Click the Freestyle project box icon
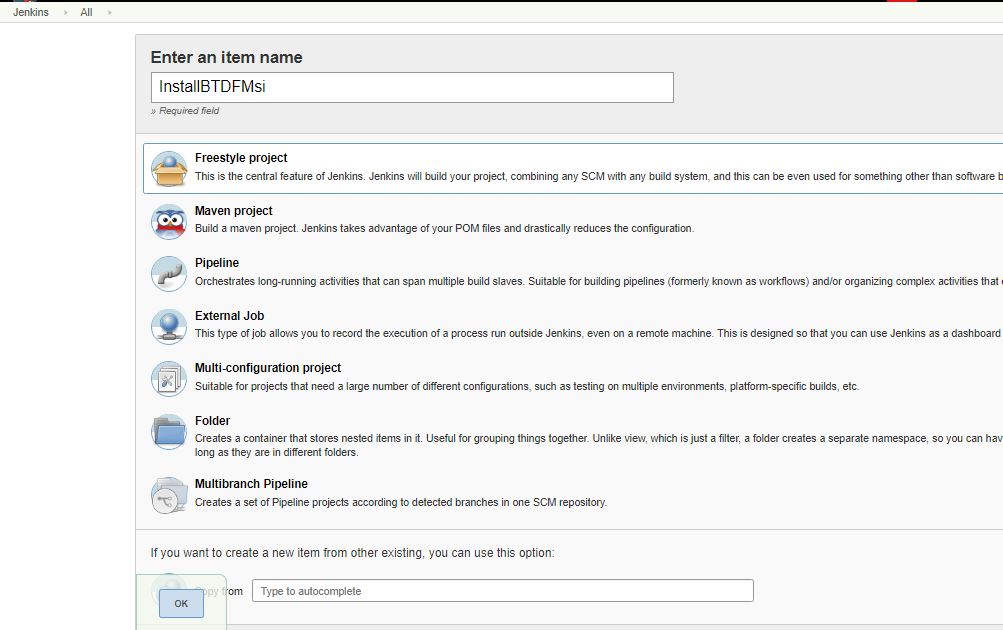 point(169,169)
